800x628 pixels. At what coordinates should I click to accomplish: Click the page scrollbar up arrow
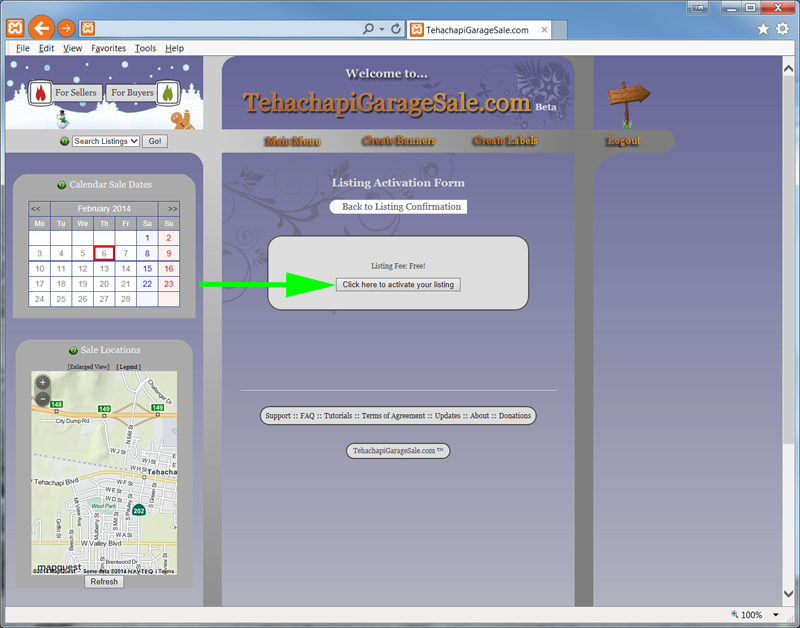tap(789, 69)
